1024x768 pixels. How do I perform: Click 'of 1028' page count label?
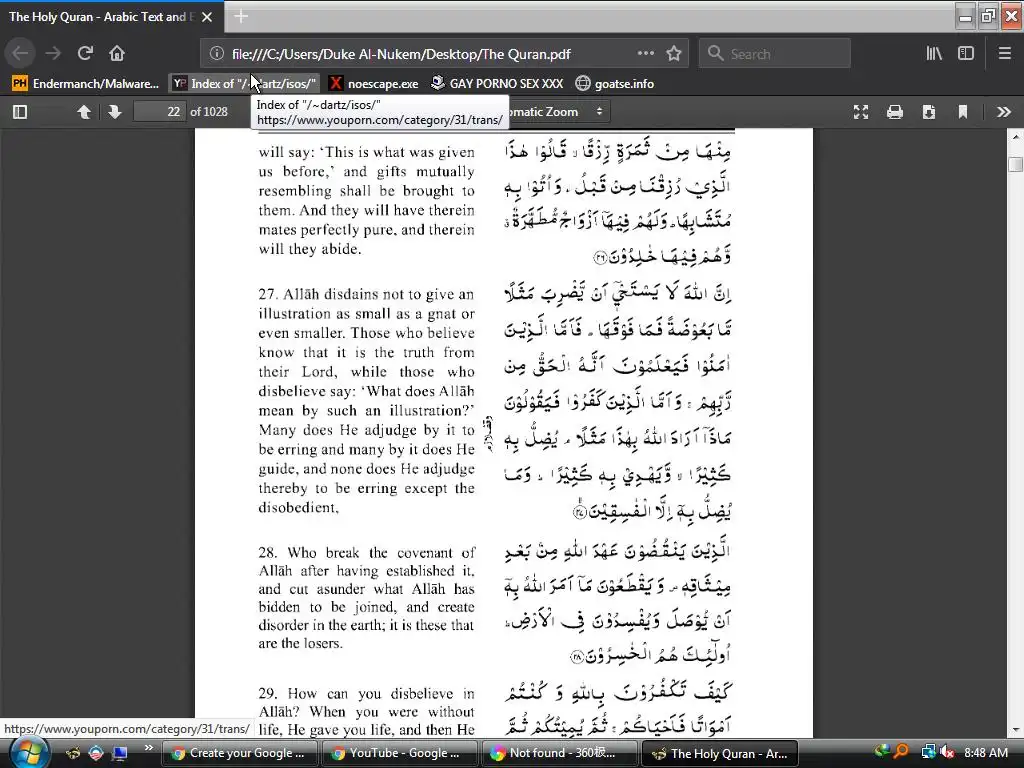click(209, 112)
